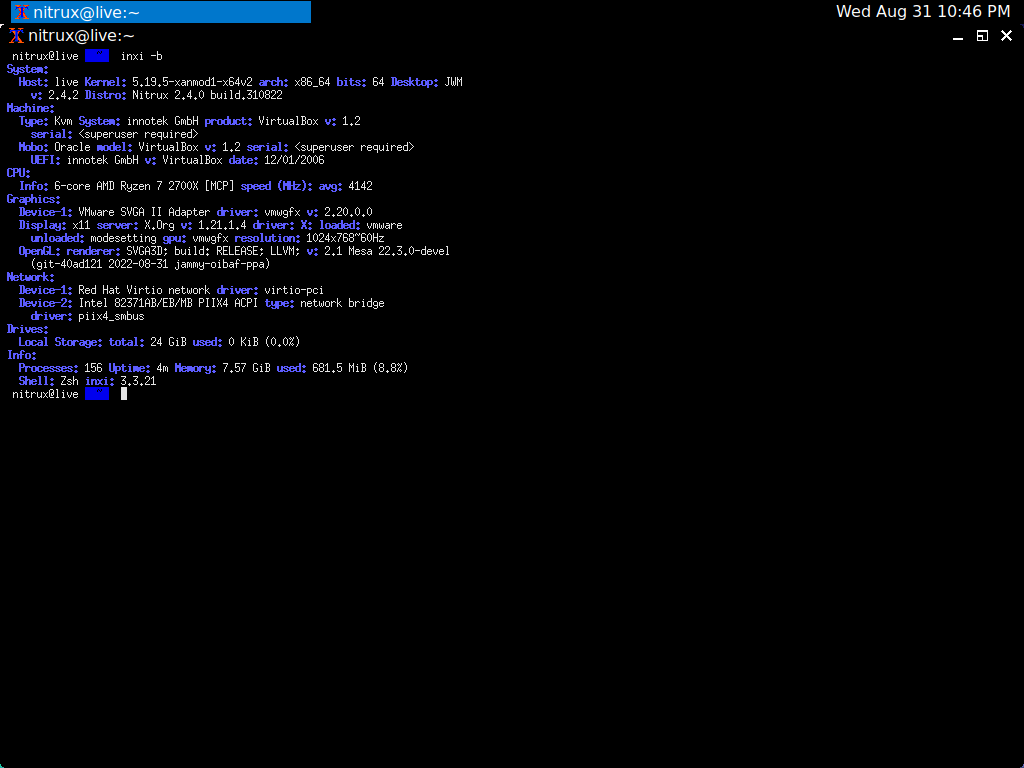Click the 'System:' heading

tap(27, 69)
